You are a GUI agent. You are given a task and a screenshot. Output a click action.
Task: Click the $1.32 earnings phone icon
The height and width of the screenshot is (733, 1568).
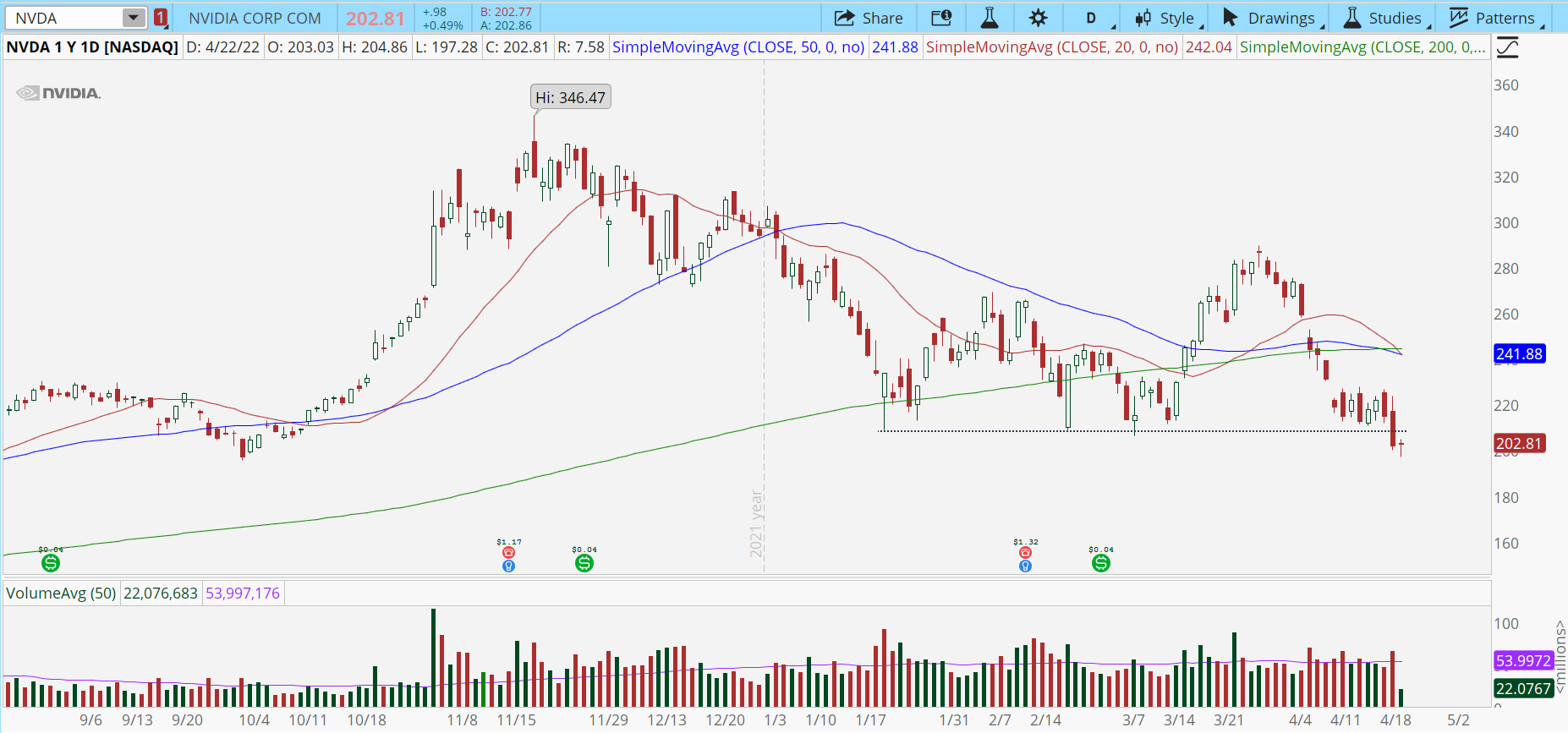(1026, 553)
